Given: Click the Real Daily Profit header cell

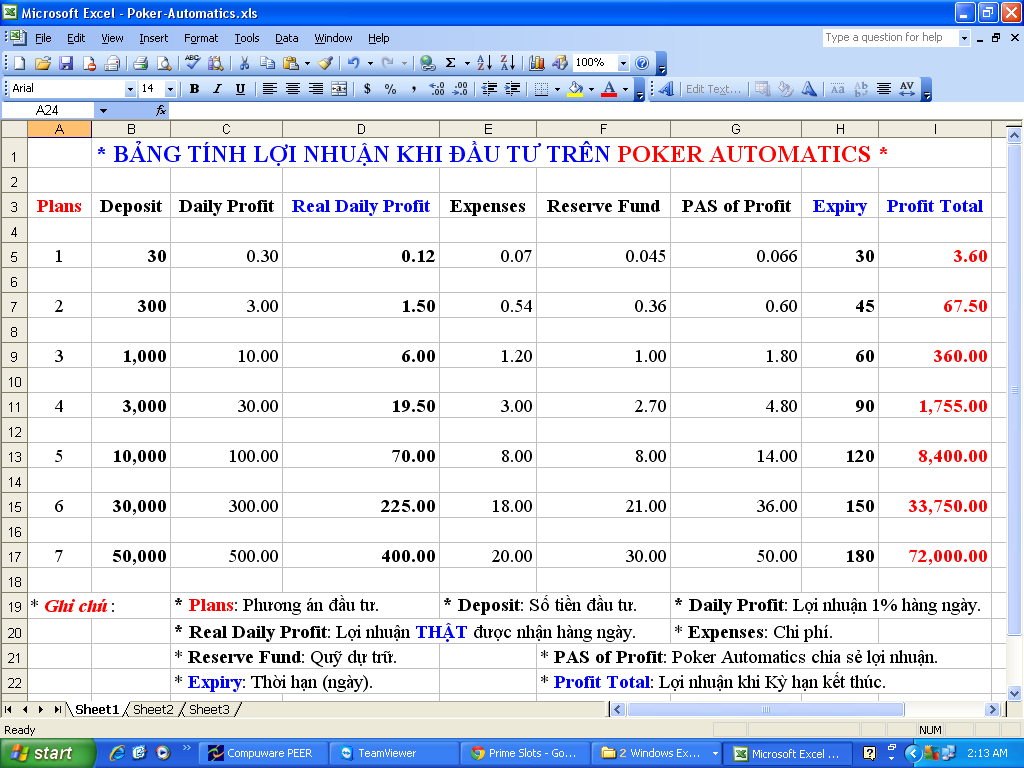Looking at the screenshot, I should (361, 206).
